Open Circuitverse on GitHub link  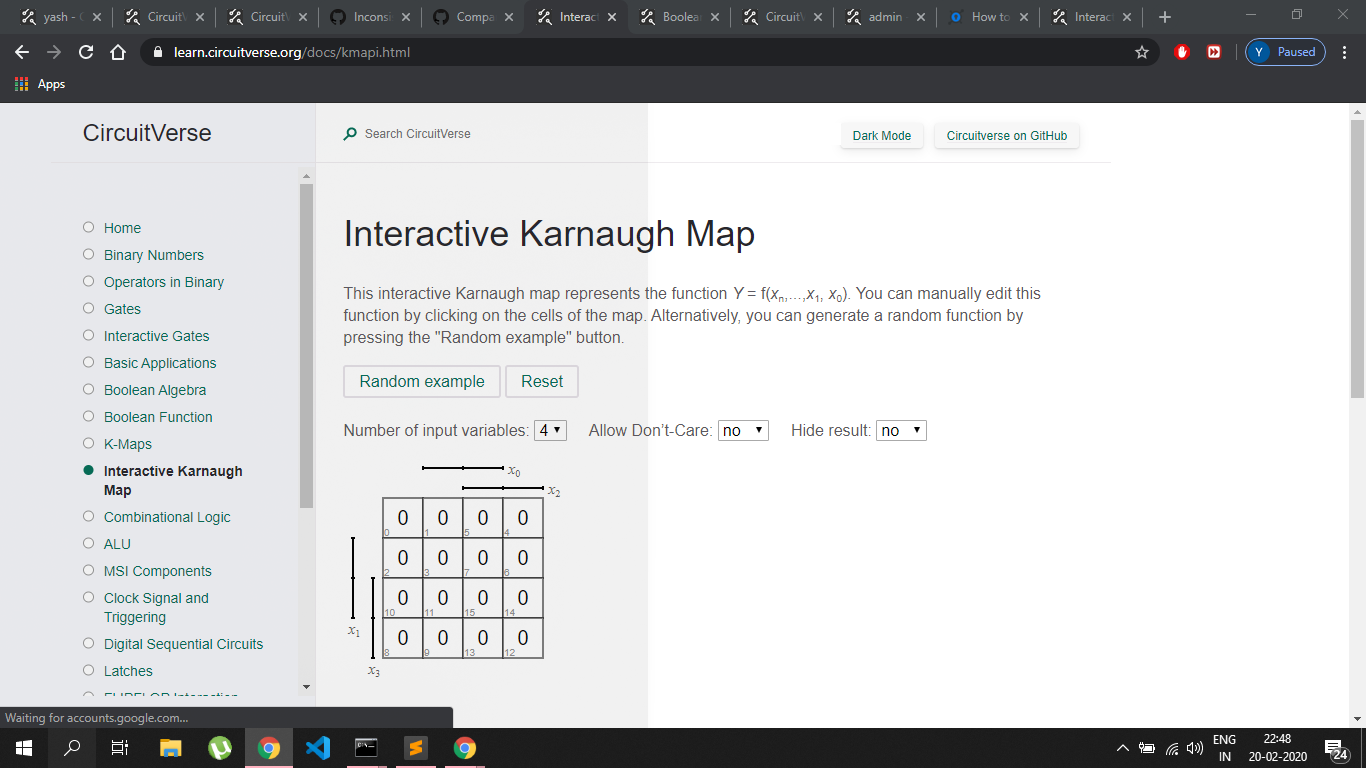[x=1007, y=136]
